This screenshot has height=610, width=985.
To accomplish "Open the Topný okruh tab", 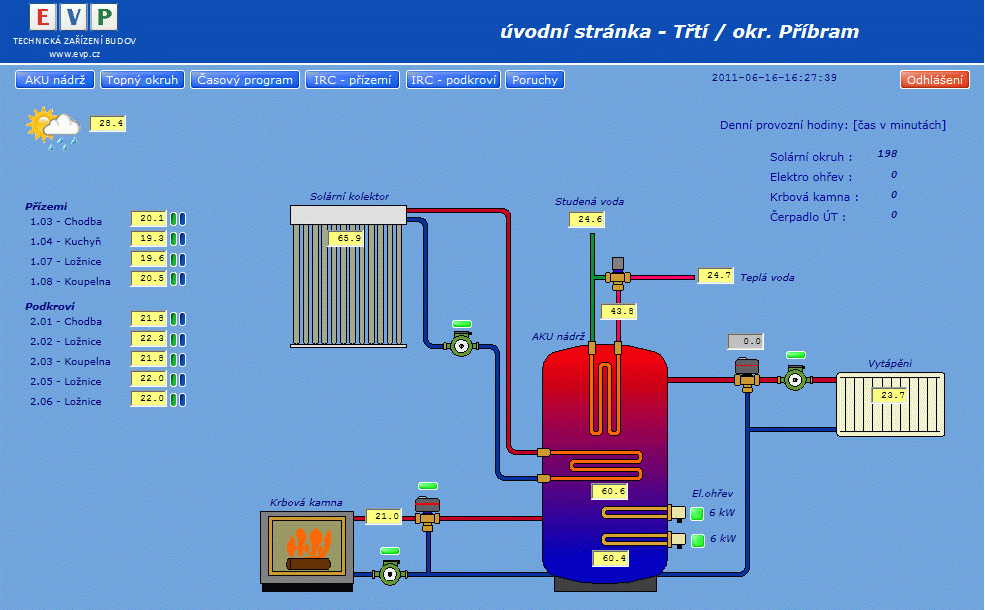I will (x=142, y=80).
